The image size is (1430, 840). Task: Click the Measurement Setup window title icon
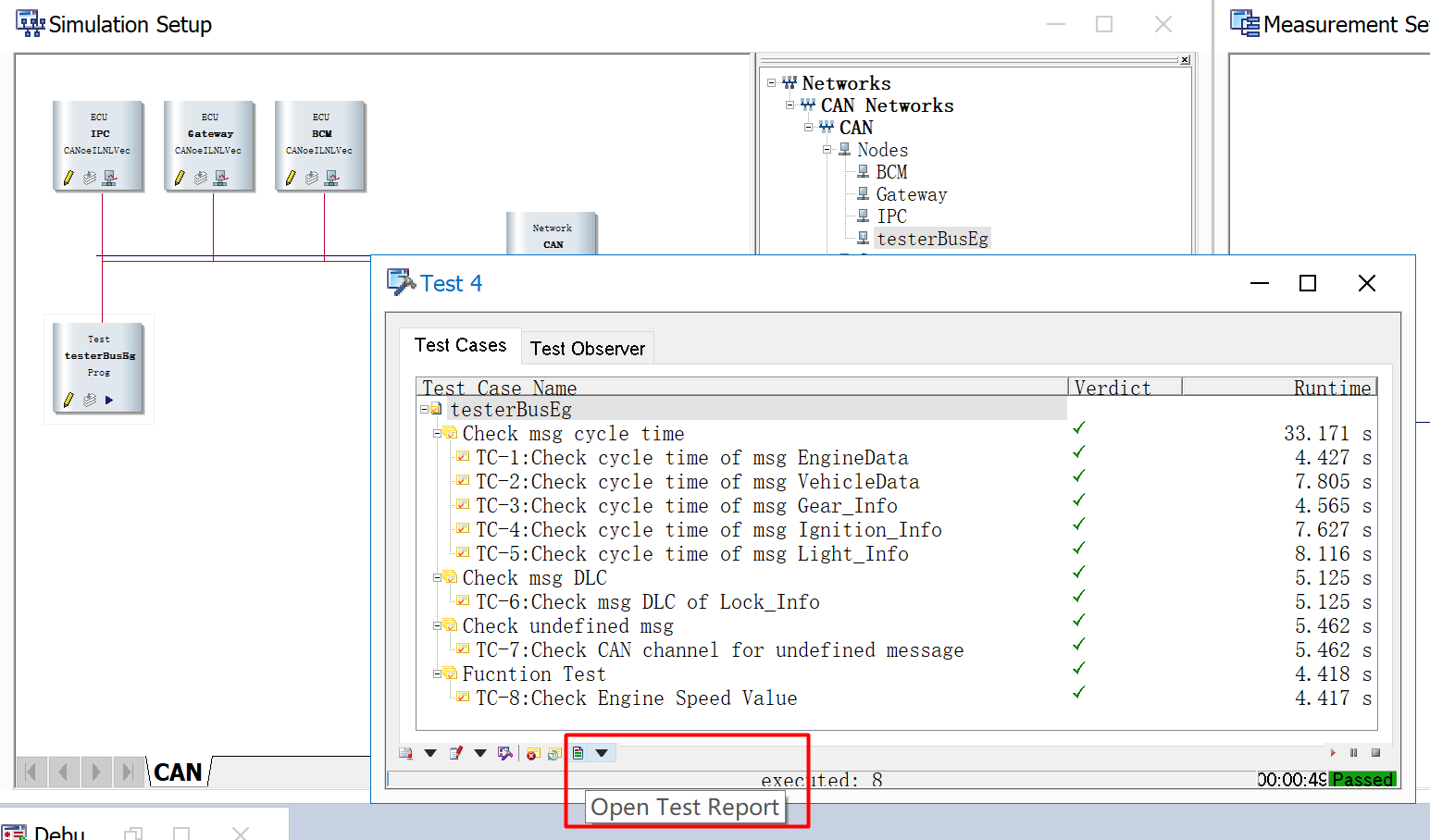(x=1245, y=23)
